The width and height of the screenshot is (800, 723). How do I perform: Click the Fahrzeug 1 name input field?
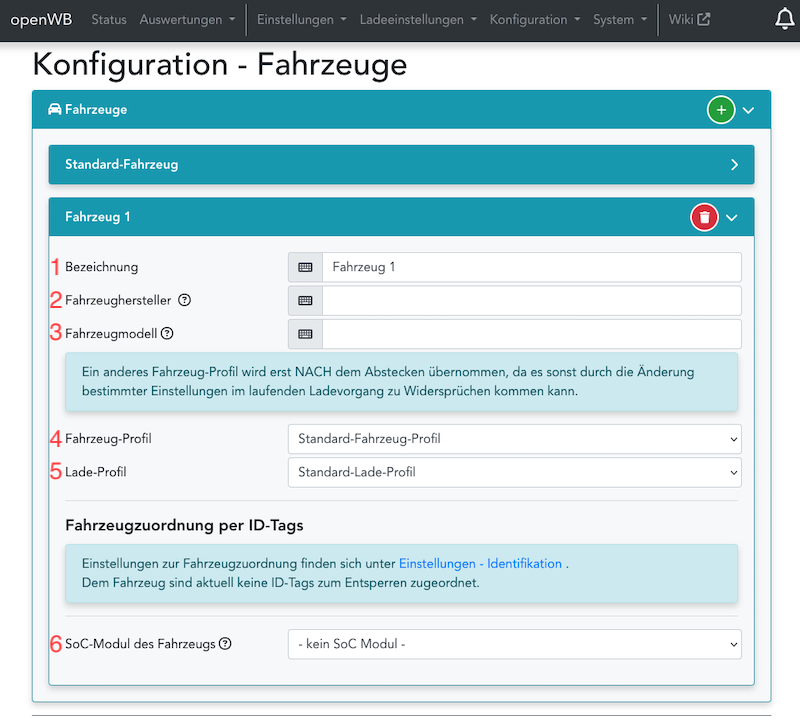[530, 267]
